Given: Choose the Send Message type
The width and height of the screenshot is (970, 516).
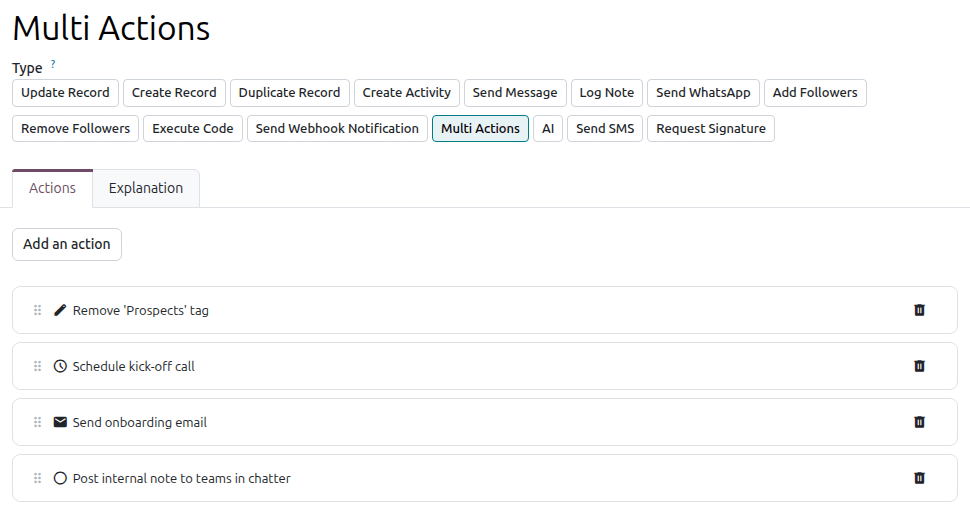Looking at the screenshot, I should pyautogui.click(x=515, y=93).
